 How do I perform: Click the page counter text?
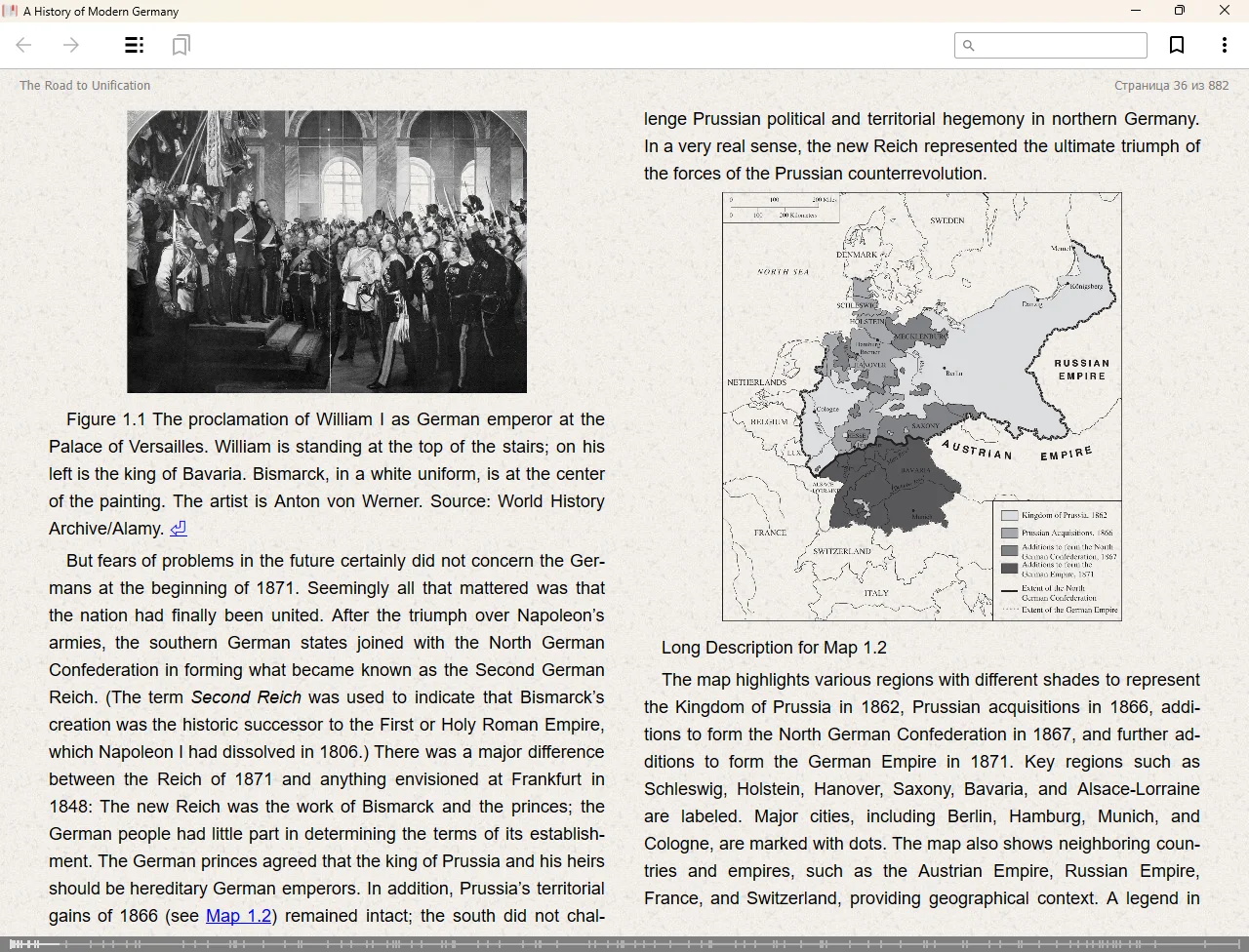coord(1171,86)
